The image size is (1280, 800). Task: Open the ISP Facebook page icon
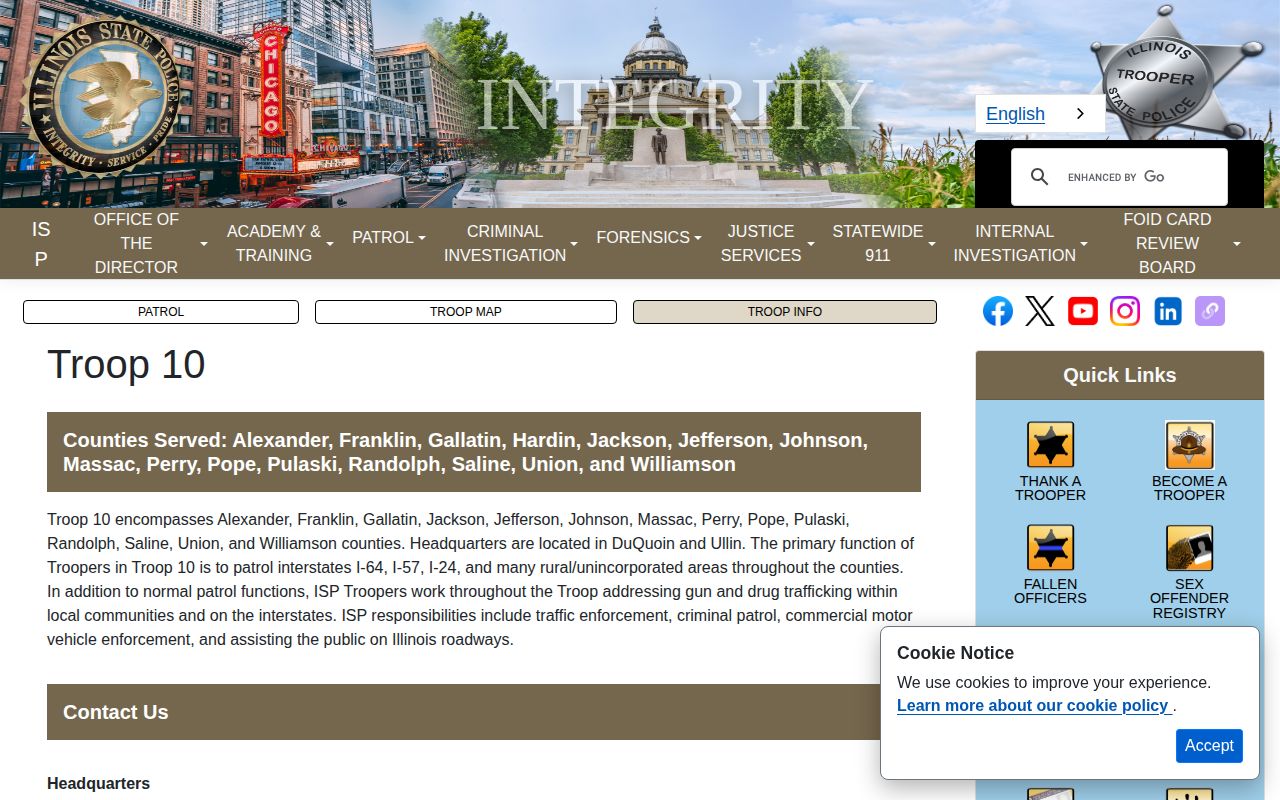pyautogui.click(x=998, y=311)
